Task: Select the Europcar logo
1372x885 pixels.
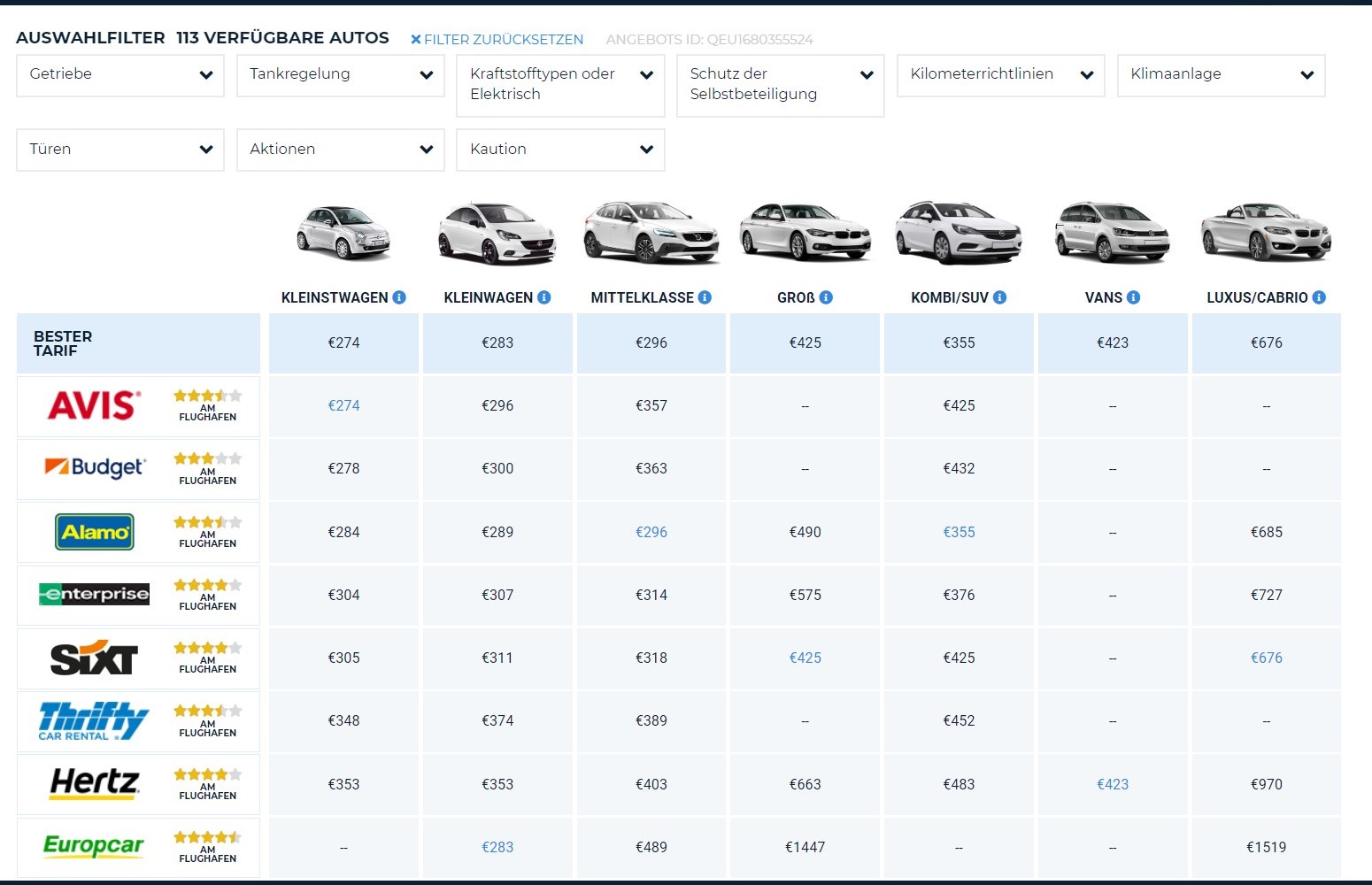Action: [x=94, y=846]
